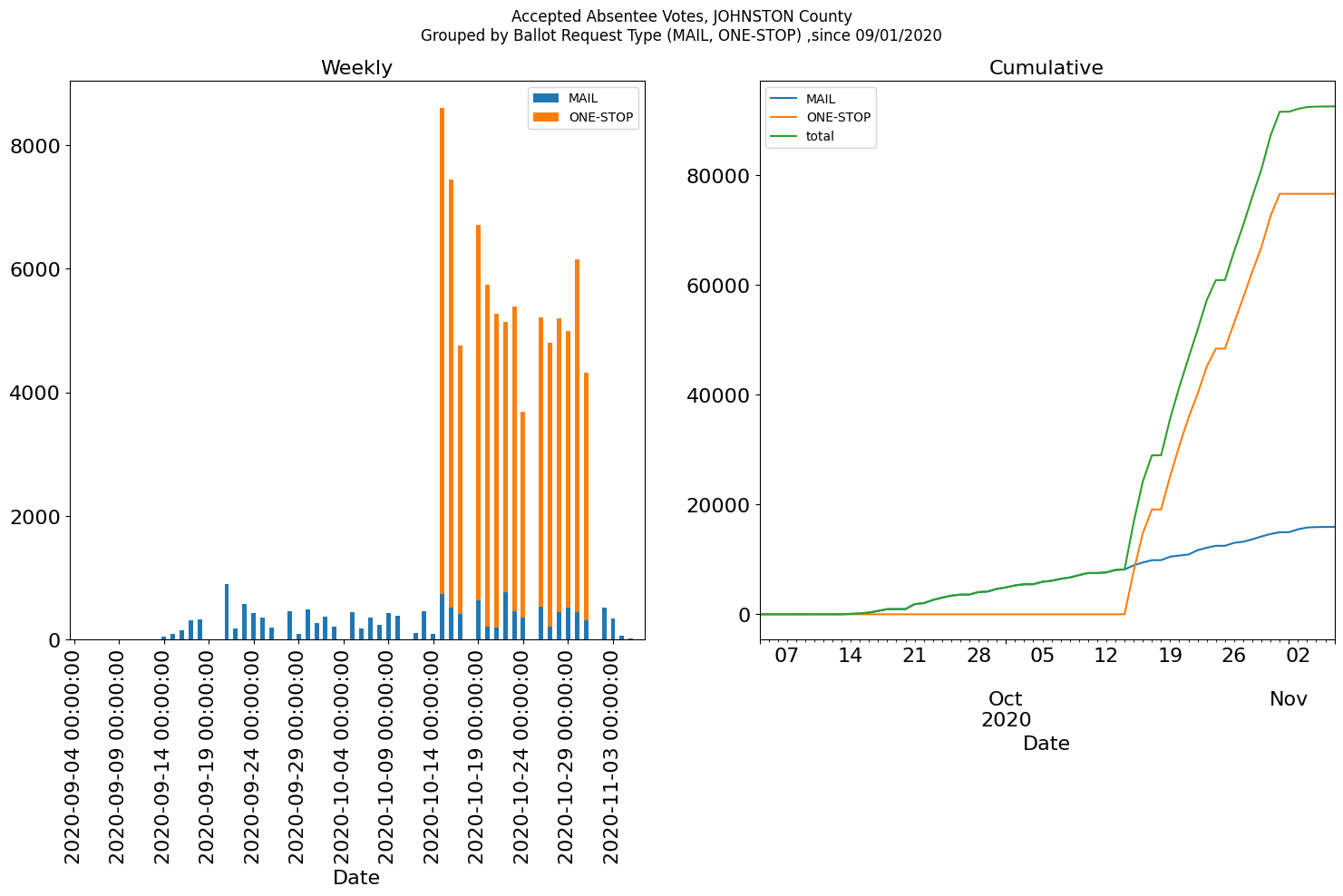
Task: Click the Oct month label on the Cumulative axis
Action: pos(1006,699)
